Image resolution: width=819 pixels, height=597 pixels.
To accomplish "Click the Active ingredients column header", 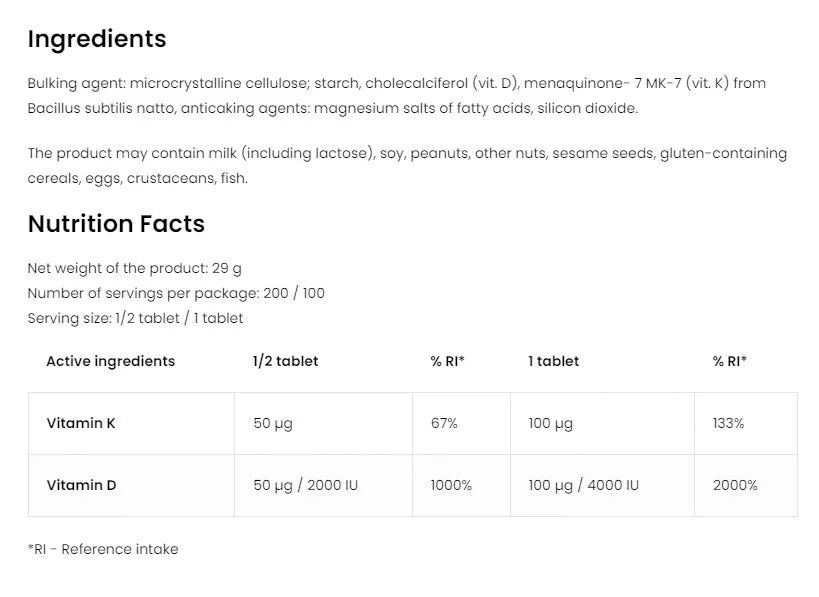I will (111, 361).
